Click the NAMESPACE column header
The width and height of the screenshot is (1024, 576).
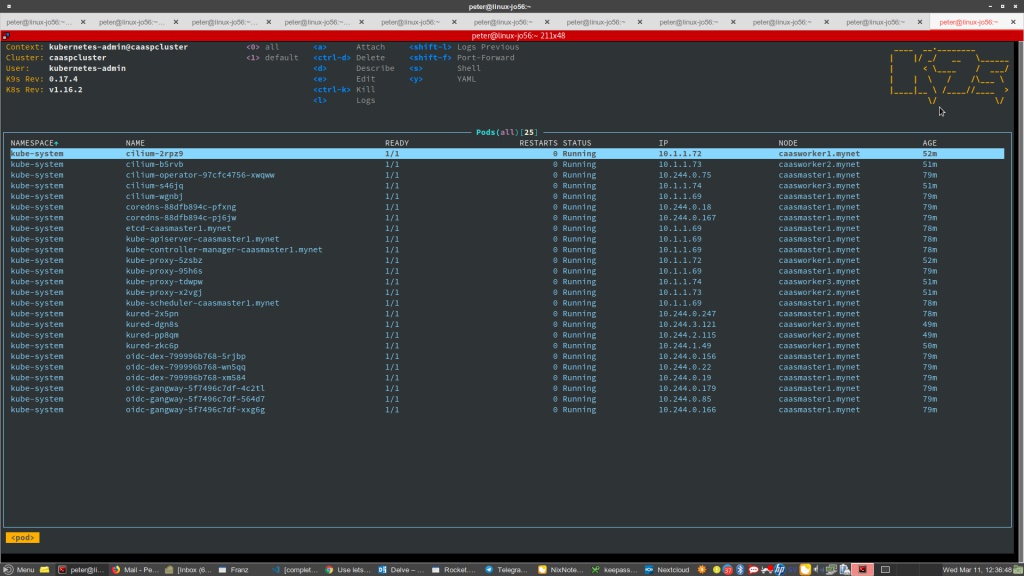[x=34, y=143]
